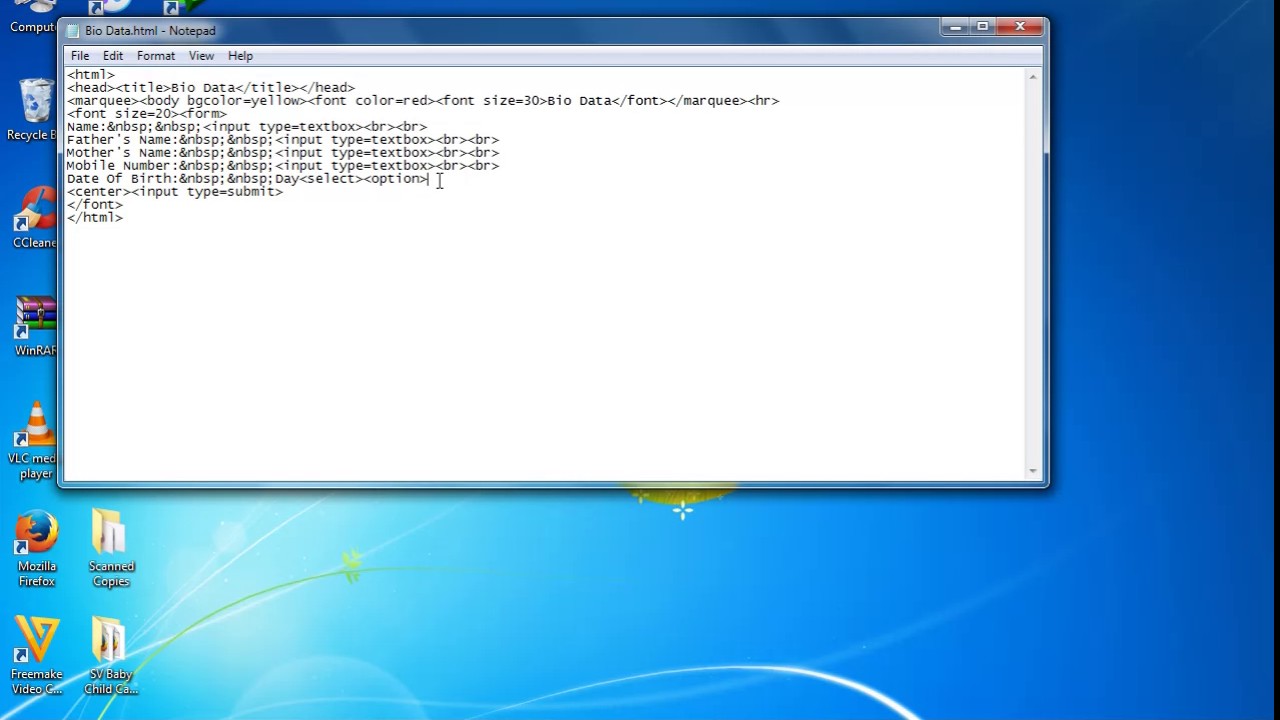Place cursor in the Mobile Number line

point(283,166)
